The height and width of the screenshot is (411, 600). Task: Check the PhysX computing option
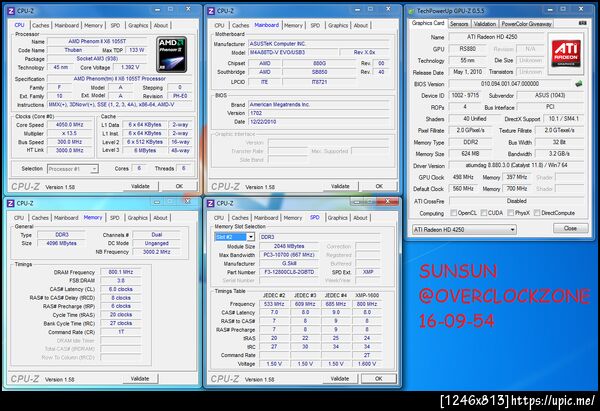coord(510,213)
